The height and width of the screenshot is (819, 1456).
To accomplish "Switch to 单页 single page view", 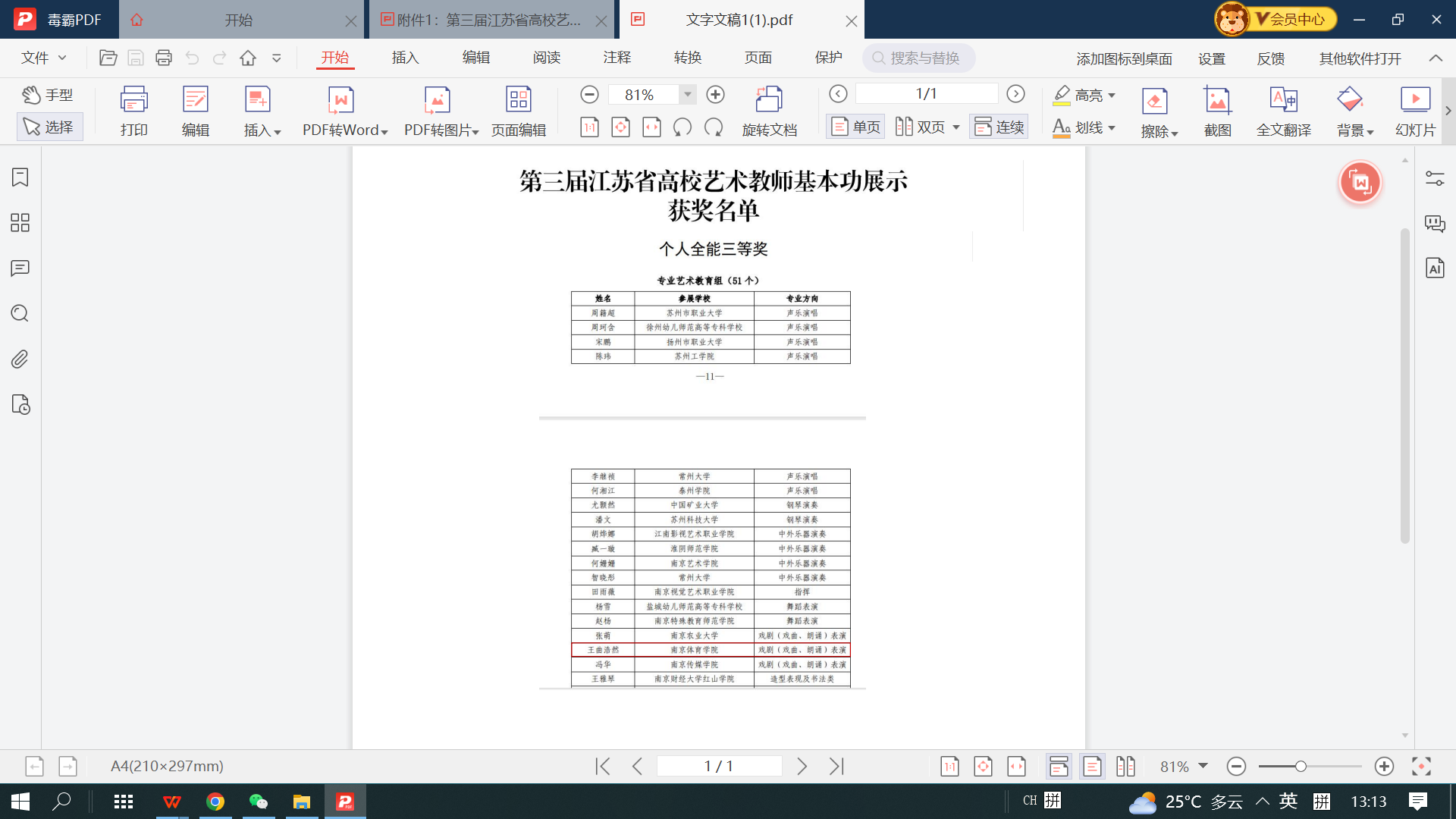I will (x=855, y=127).
